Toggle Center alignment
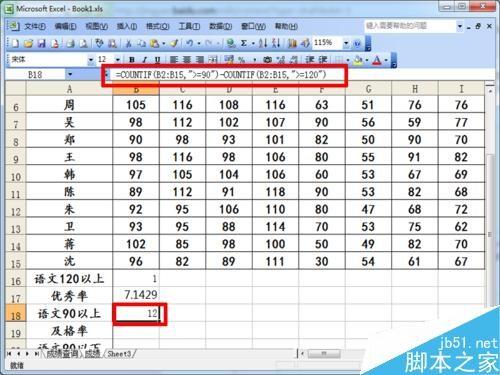The width and height of the screenshot is (500, 375). pos(187,60)
